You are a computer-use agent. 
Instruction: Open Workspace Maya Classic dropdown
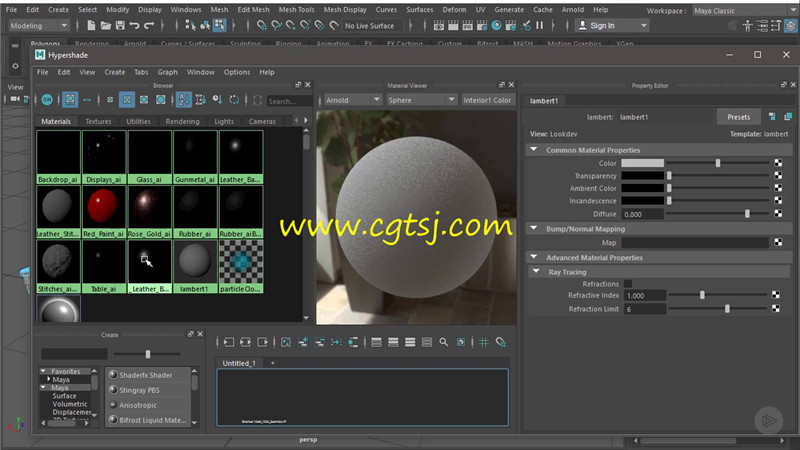(744, 11)
